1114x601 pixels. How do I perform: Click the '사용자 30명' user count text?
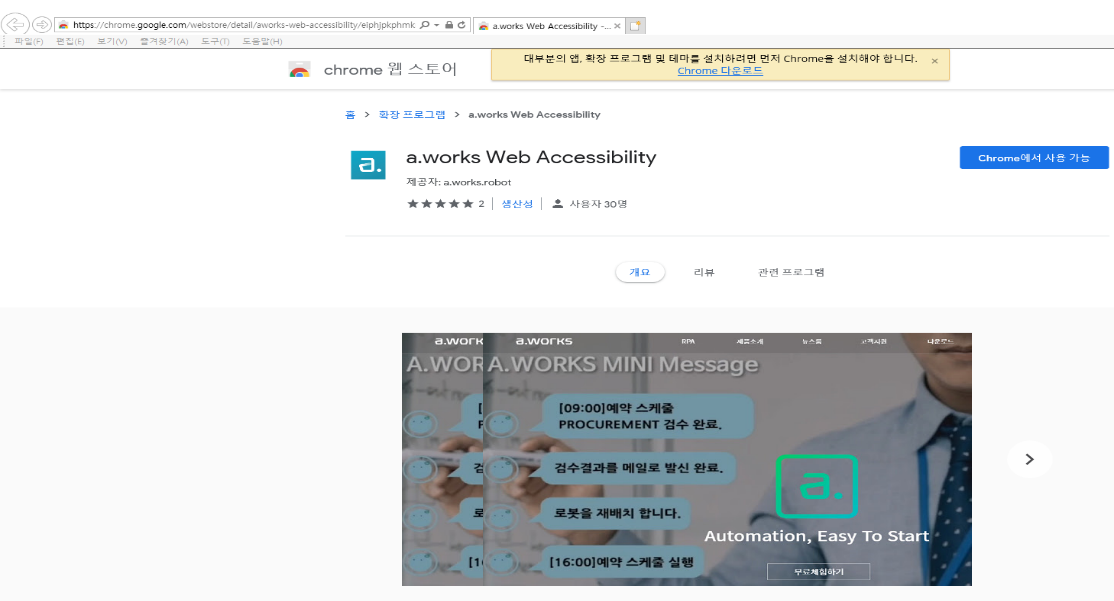pyautogui.click(x=598, y=204)
